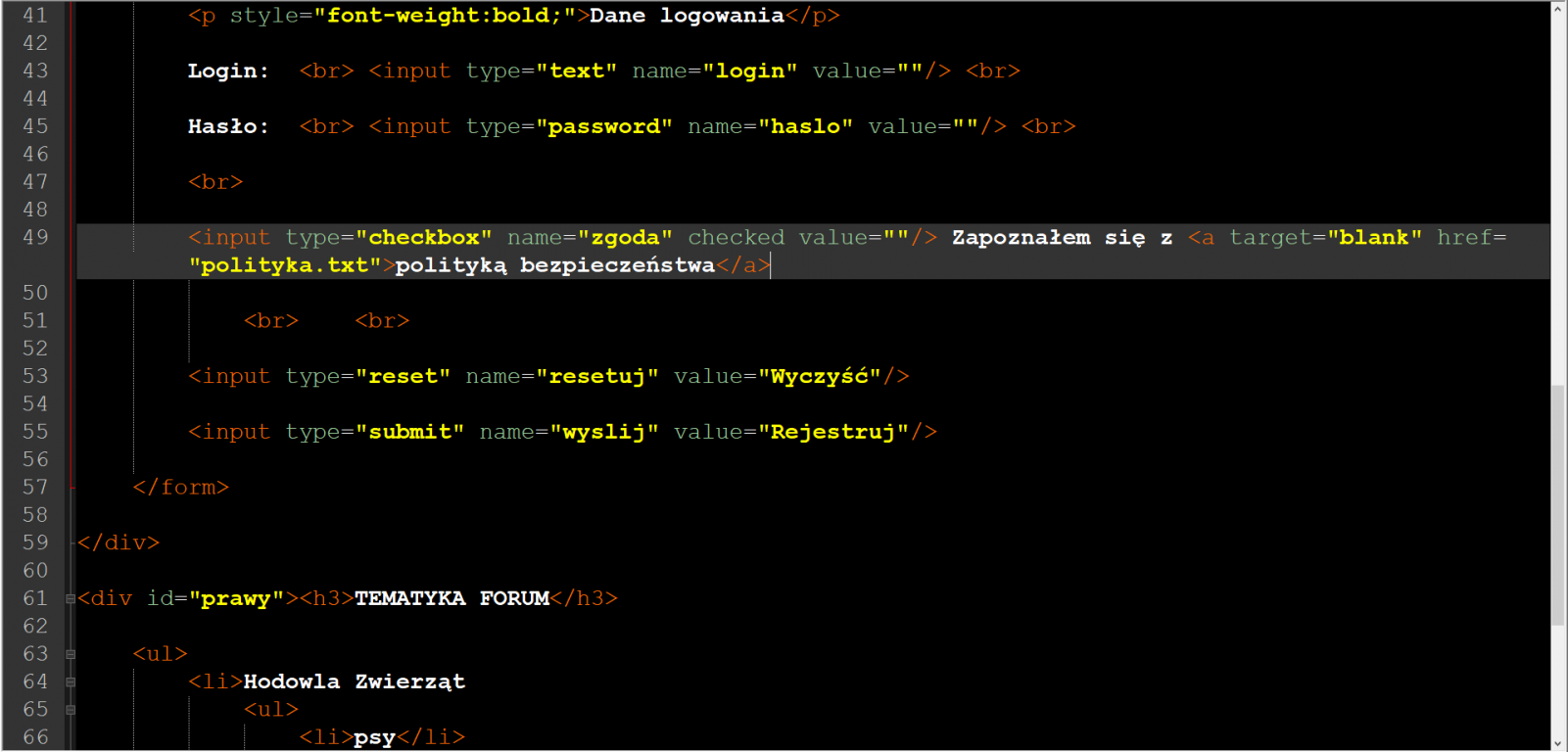Click line number 53 in the gutter

tap(35, 376)
